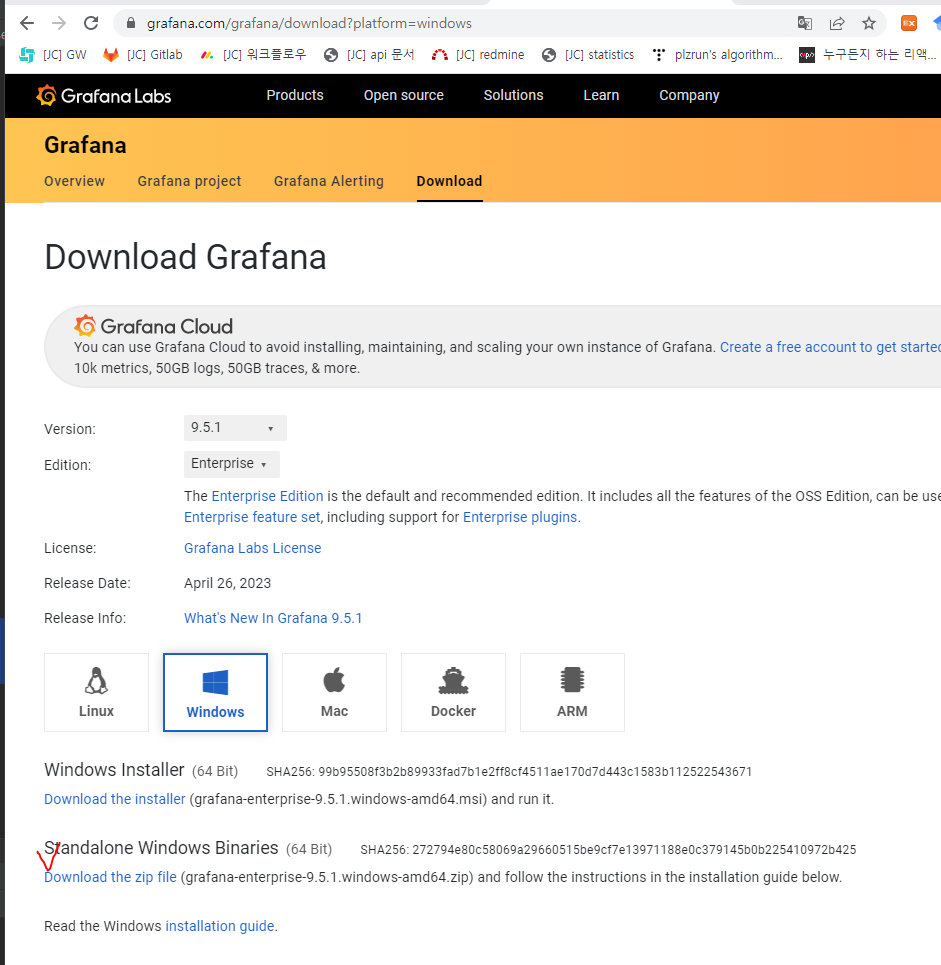This screenshot has width=941, height=965.
Task: Click the Download Grafana heading
Action: [185, 257]
